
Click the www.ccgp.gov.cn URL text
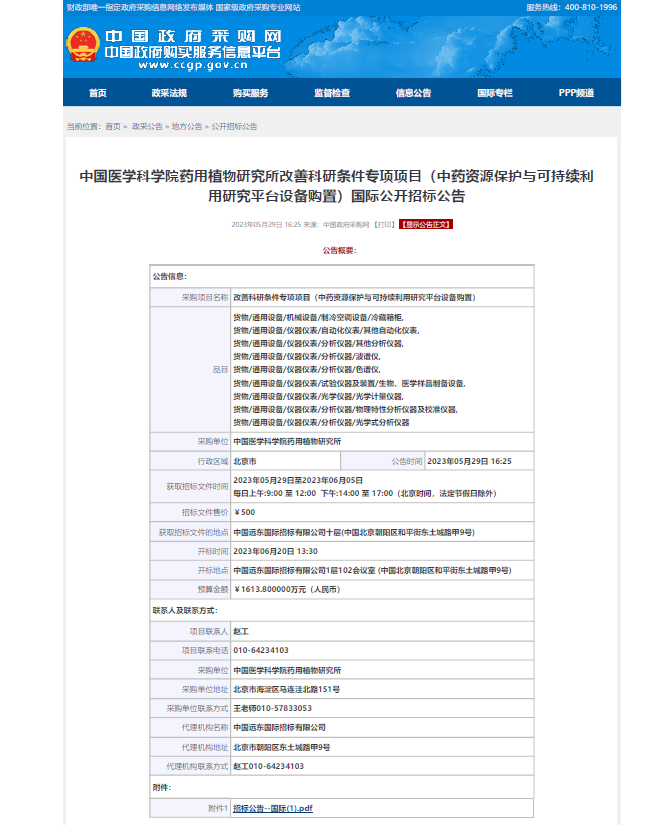(193, 65)
